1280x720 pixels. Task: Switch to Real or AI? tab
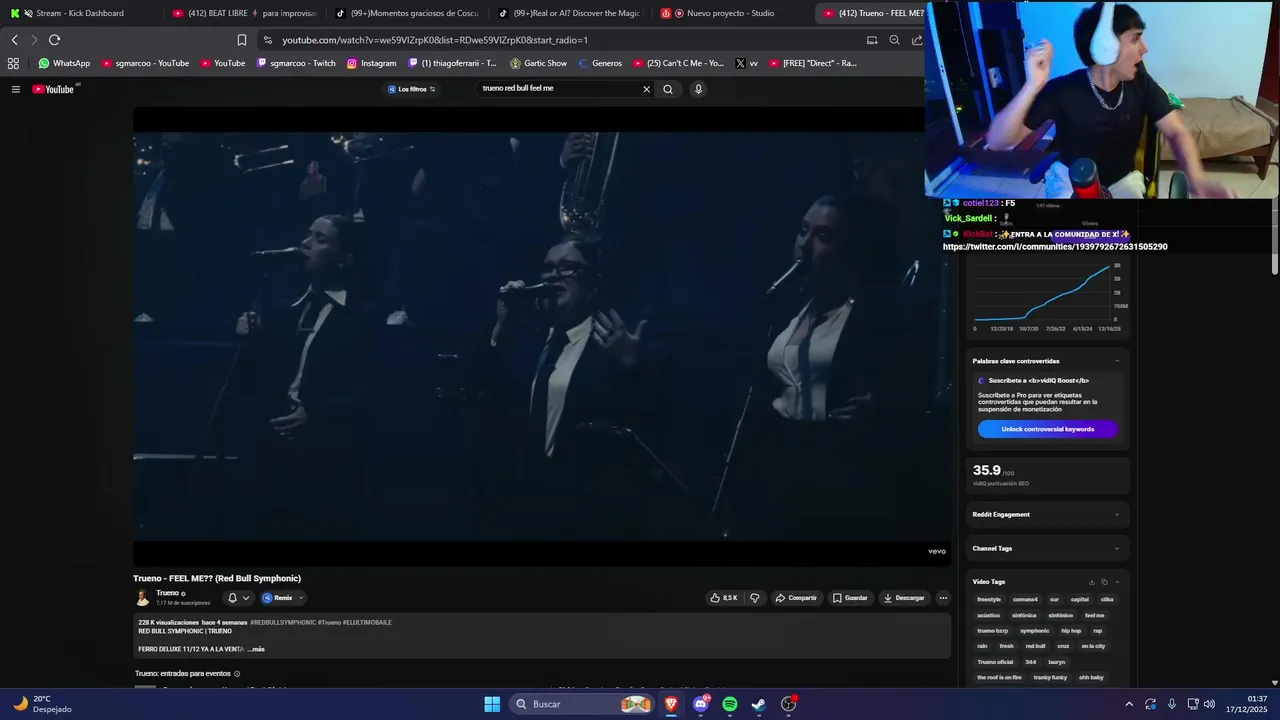click(570, 13)
